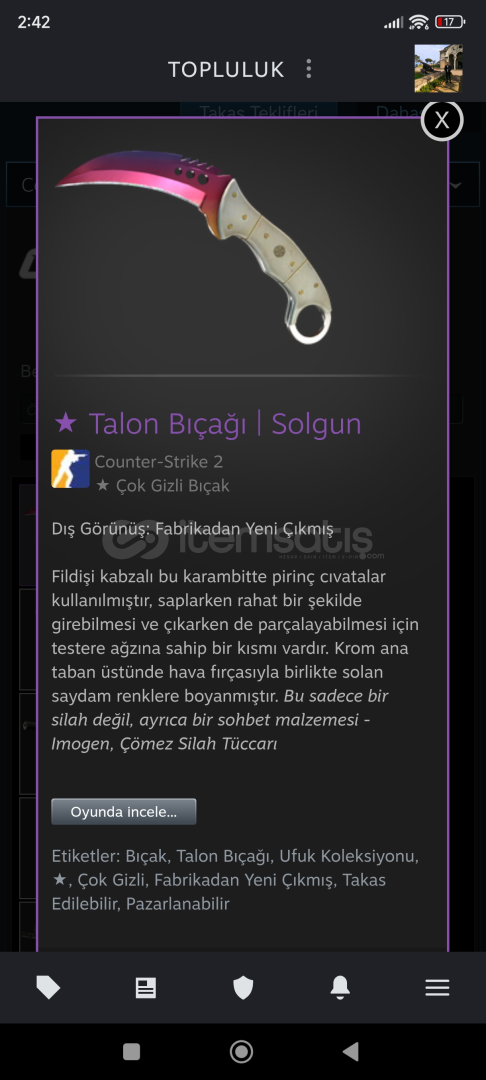The image size is (486, 1080).
Task: Tap the Talon knife item image
Action: pos(194,245)
